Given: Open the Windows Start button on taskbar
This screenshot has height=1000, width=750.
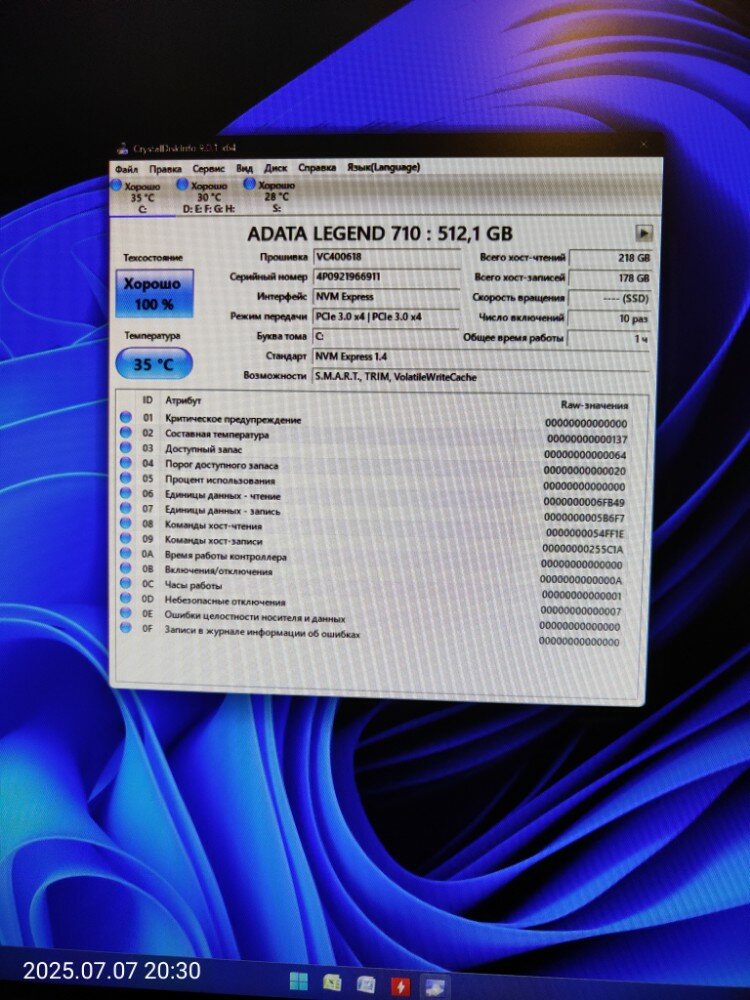Looking at the screenshot, I should pyautogui.click(x=298, y=981).
